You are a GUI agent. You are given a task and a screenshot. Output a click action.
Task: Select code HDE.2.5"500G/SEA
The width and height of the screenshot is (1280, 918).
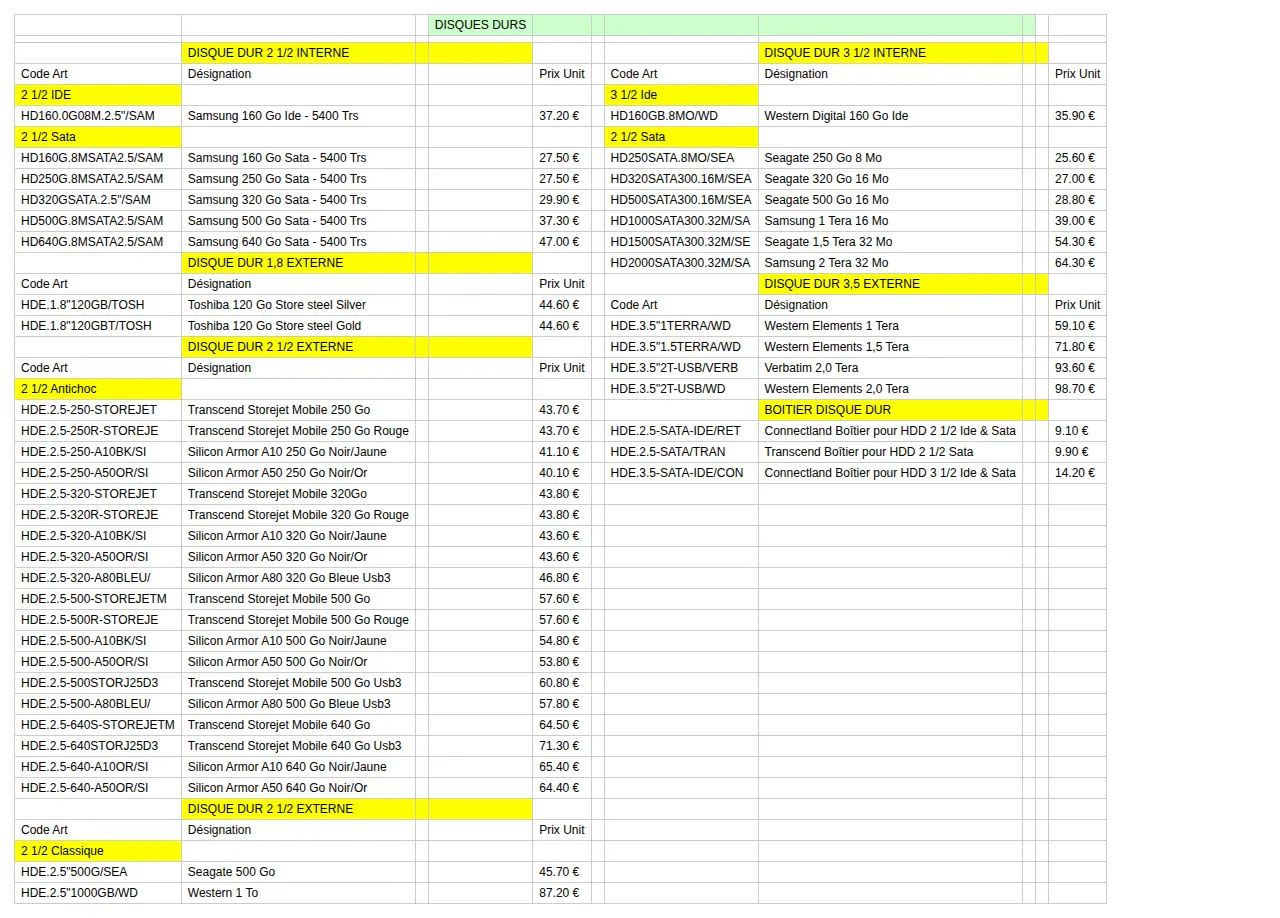[98, 872]
